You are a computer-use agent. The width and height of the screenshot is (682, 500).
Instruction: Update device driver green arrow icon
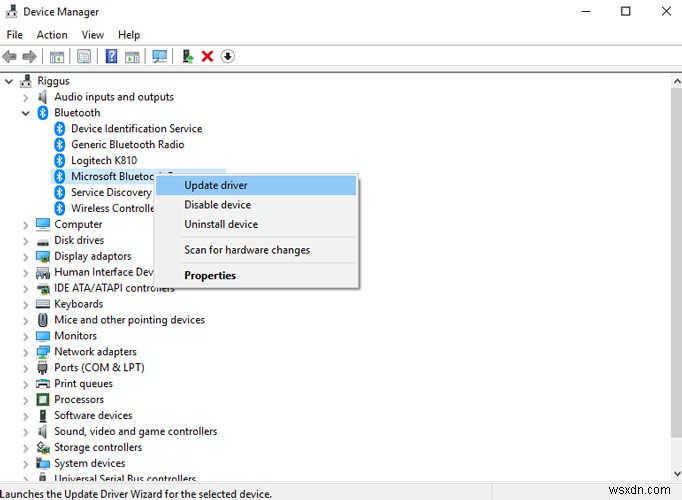[x=187, y=56]
